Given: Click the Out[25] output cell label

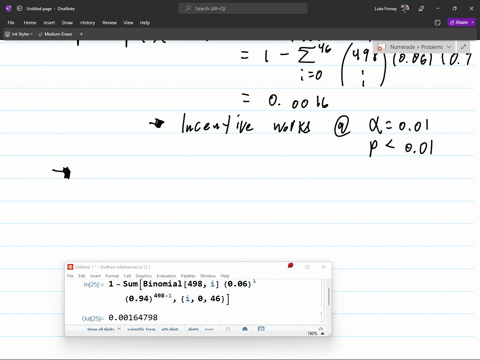Looking at the screenshot, I should 93,319.
